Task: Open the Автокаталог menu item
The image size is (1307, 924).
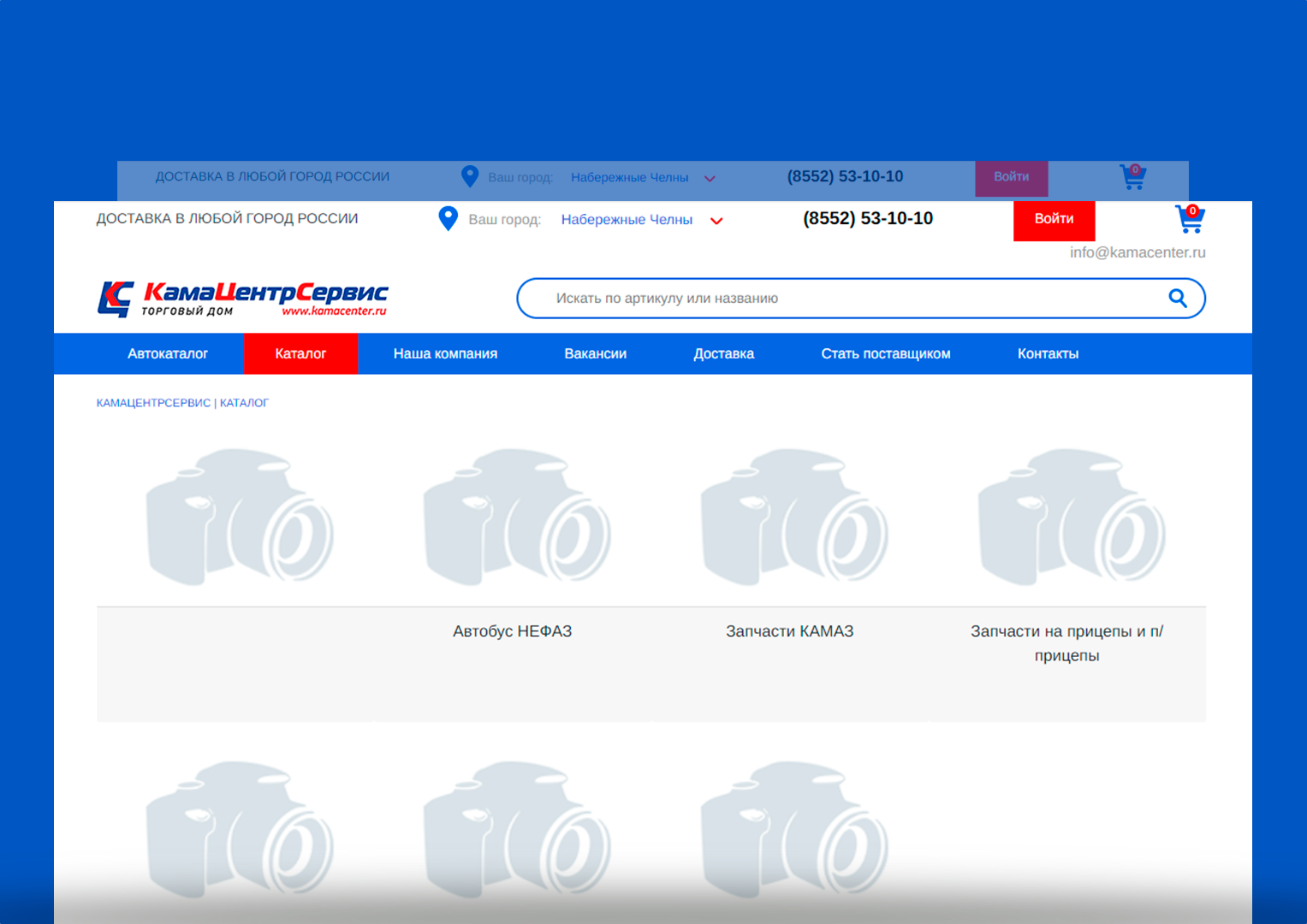Action: click(x=168, y=353)
